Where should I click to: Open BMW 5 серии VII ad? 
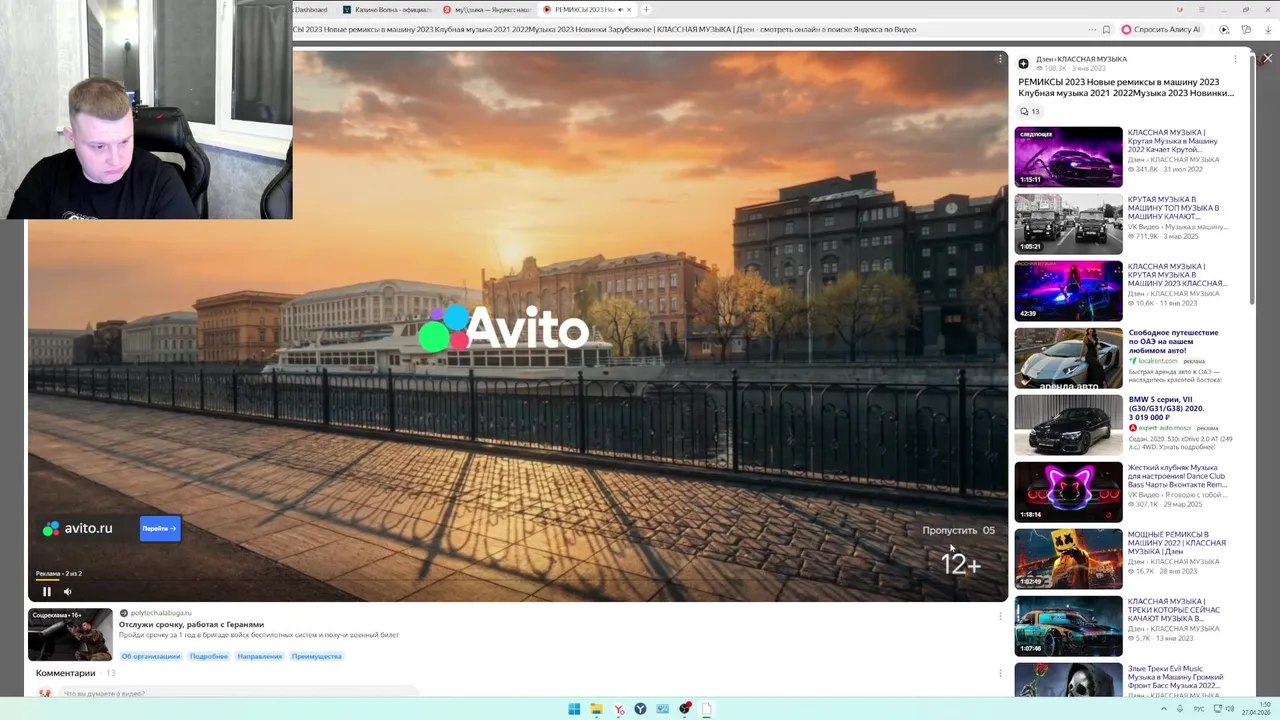click(1168, 408)
